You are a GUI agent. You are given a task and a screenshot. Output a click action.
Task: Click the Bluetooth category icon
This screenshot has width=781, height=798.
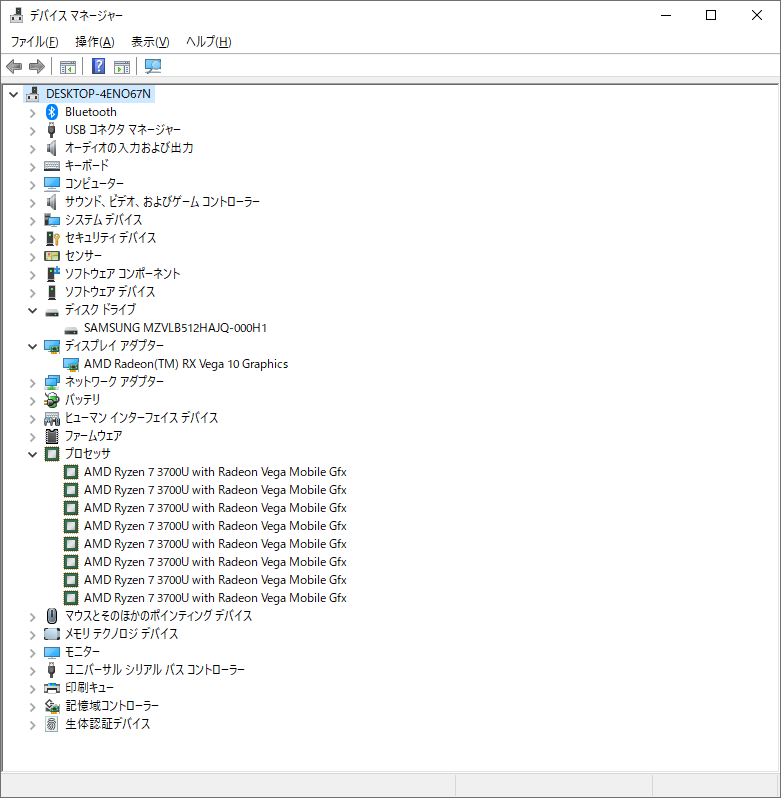click(51, 112)
